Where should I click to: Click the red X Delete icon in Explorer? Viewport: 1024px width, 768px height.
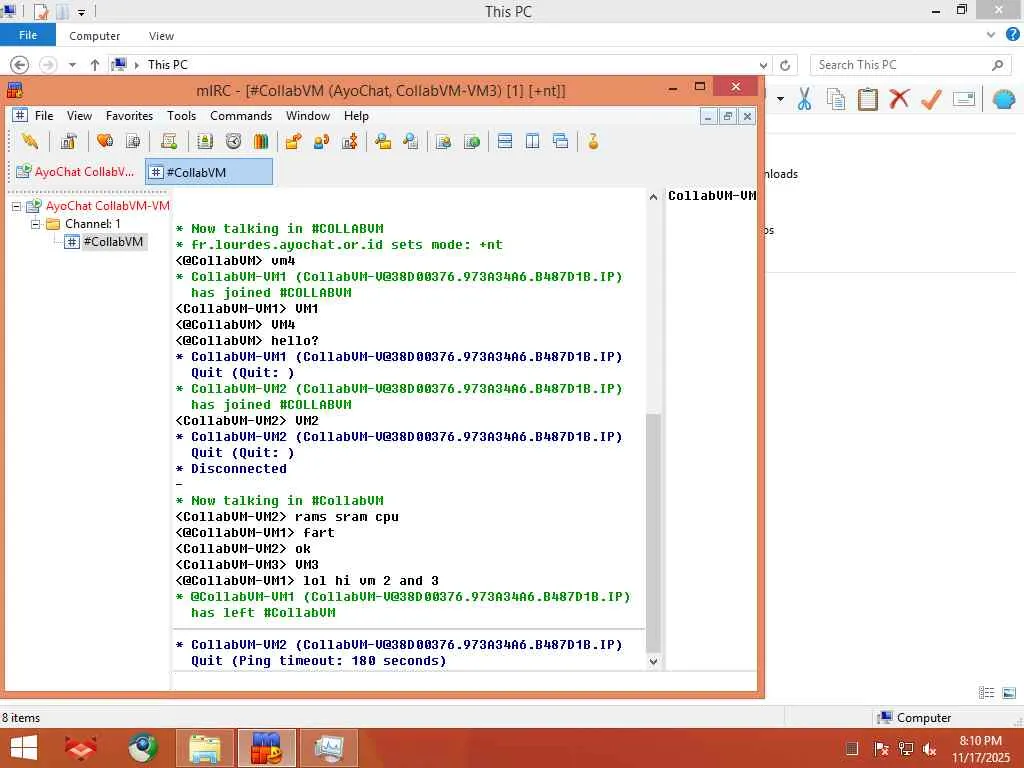[x=899, y=99]
